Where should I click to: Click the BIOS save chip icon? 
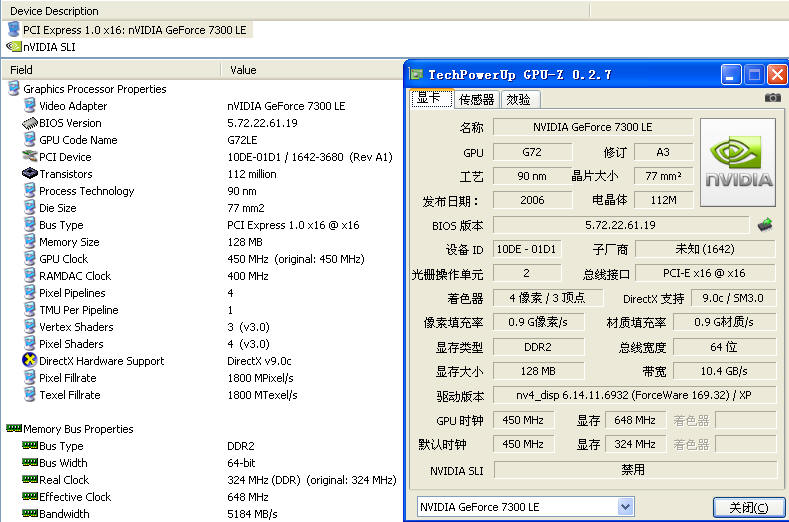(765, 225)
